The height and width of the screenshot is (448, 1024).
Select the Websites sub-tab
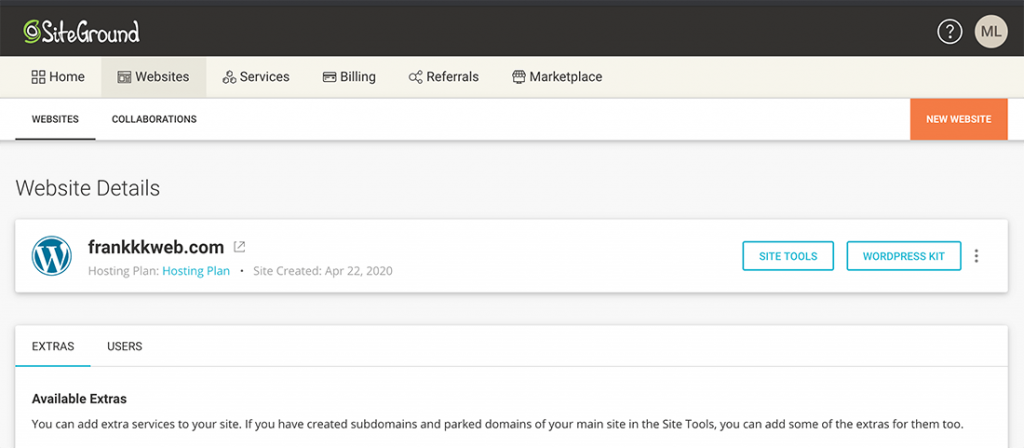click(55, 119)
